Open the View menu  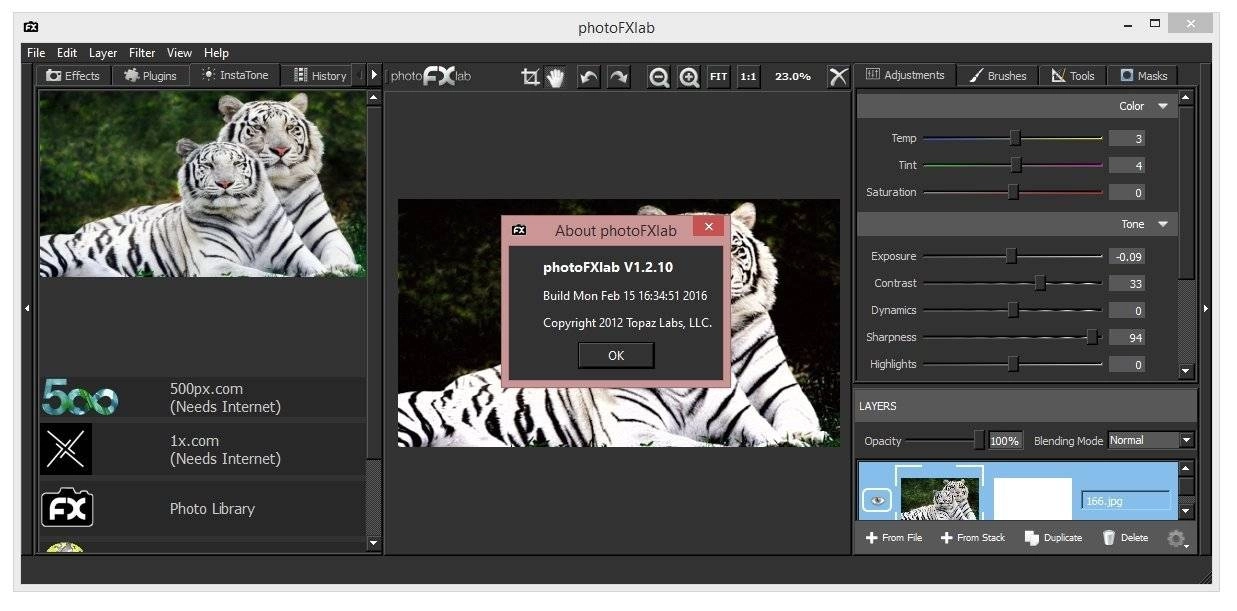click(180, 53)
